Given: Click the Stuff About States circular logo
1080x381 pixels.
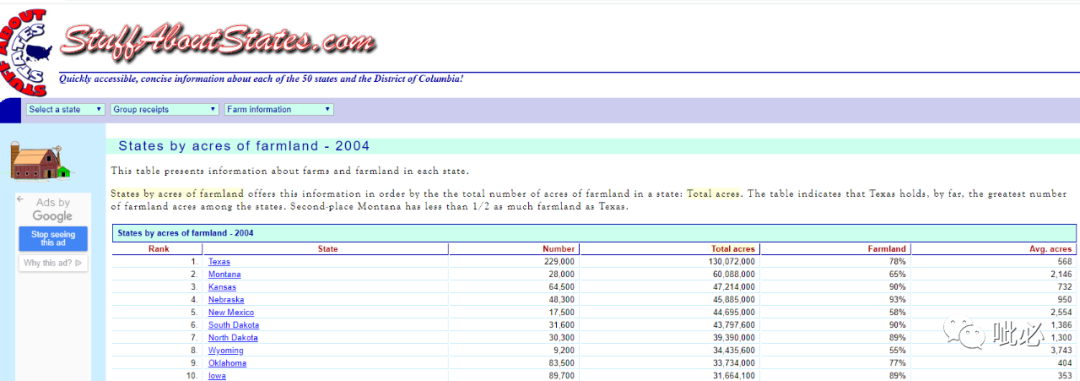Looking at the screenshot, I should coord(25,51).
